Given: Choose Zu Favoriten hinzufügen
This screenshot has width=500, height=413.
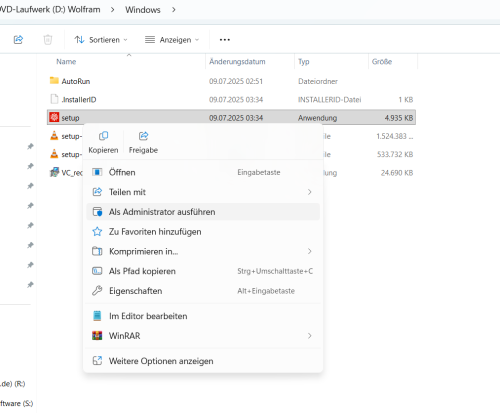Looking at the screenshot, I should (x=203, y=231).
